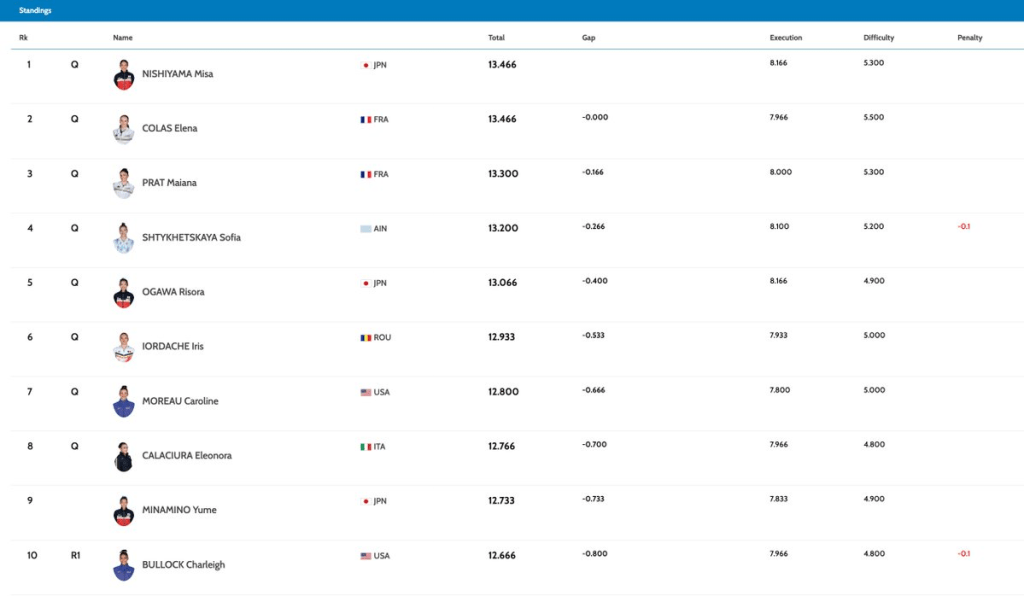This screenshot has width=1024, height=596.
Task: Select OGAWA Risora profile picture
Action: pos(123,293)
